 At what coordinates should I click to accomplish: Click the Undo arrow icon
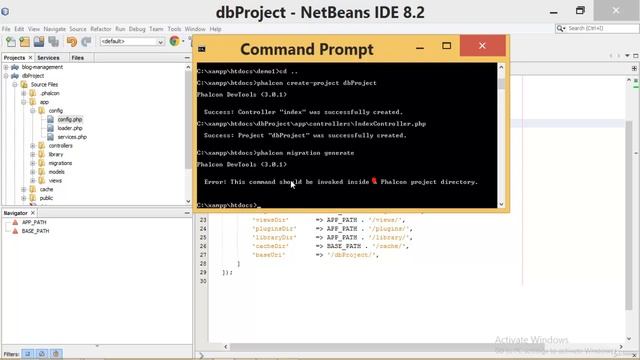(x=72, y=42)
